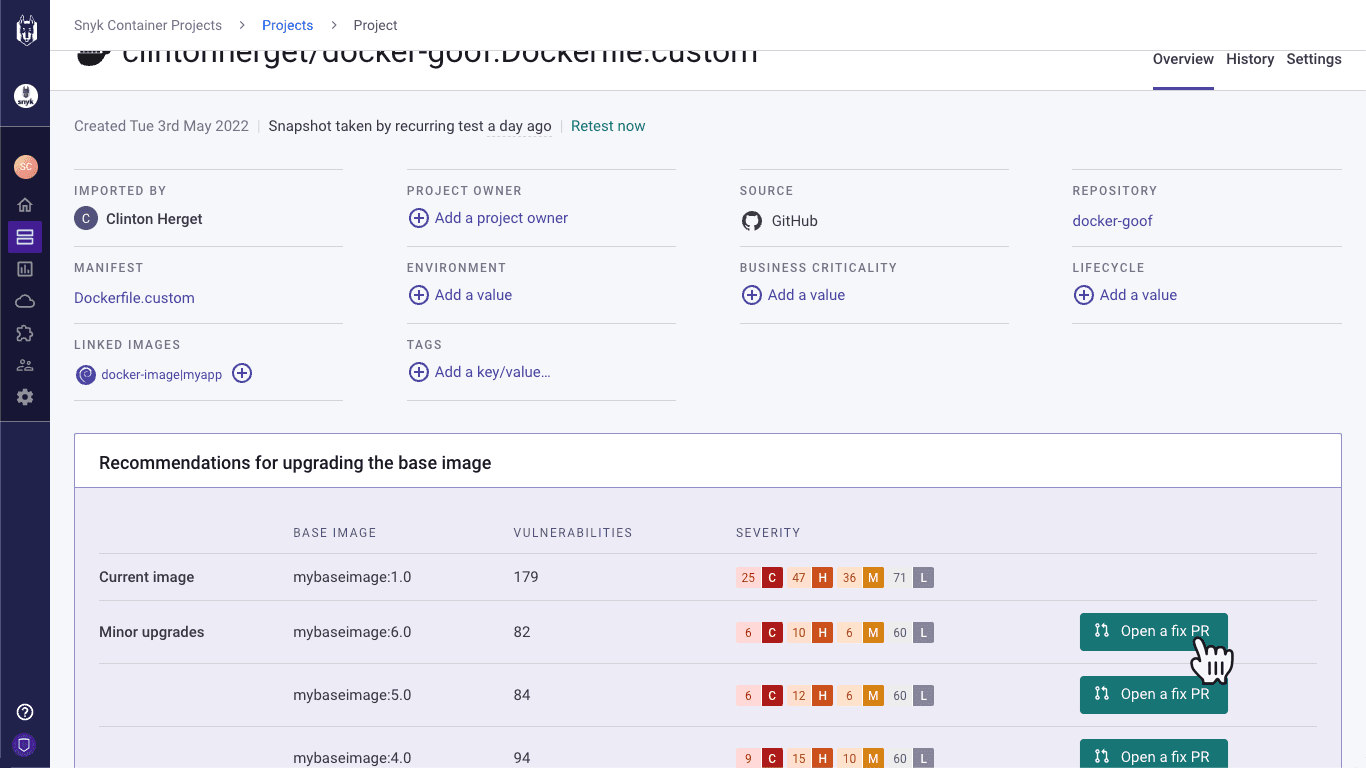
Task: Open a fix PR for mybaseimage:6.0
Action: point(1153,632)
